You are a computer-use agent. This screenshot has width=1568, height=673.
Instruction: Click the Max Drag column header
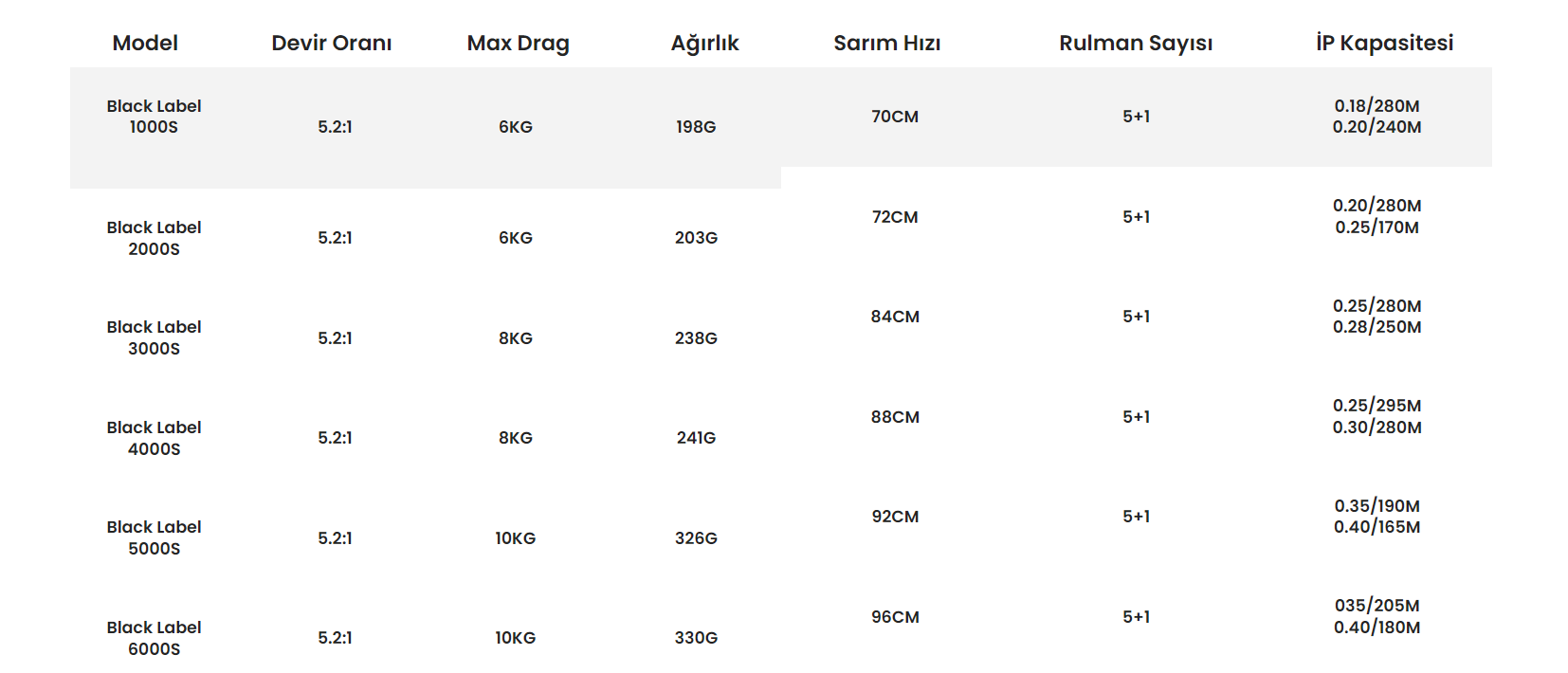tap(518, 43)
